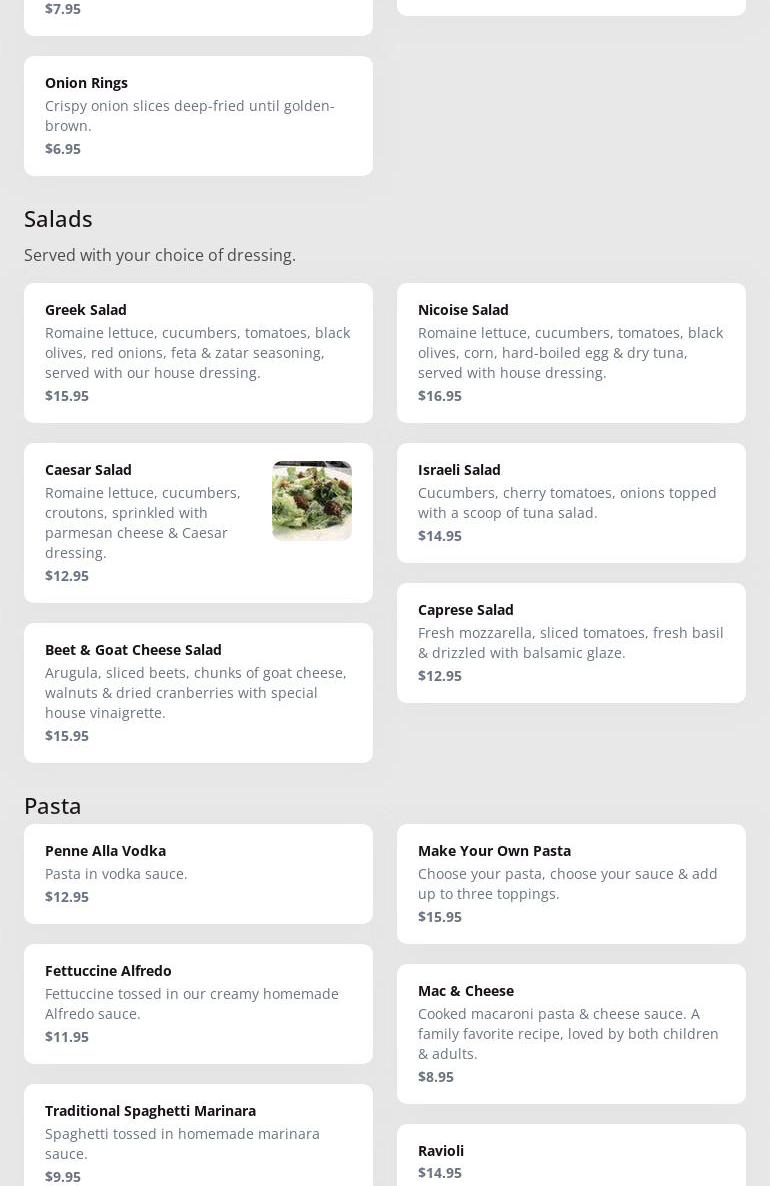
Task: Open the Caesar Salad photo thumbnail
Action: click(x=311, y=500)
